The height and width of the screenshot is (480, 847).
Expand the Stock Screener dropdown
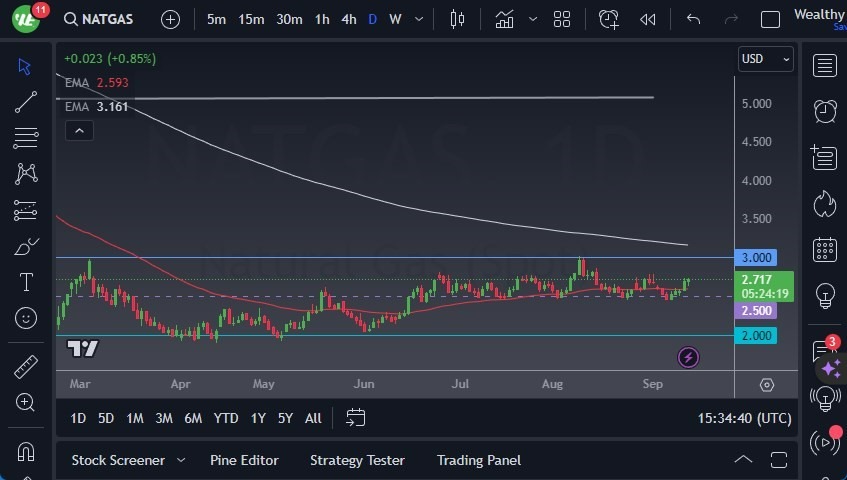[x=181, y=460]
